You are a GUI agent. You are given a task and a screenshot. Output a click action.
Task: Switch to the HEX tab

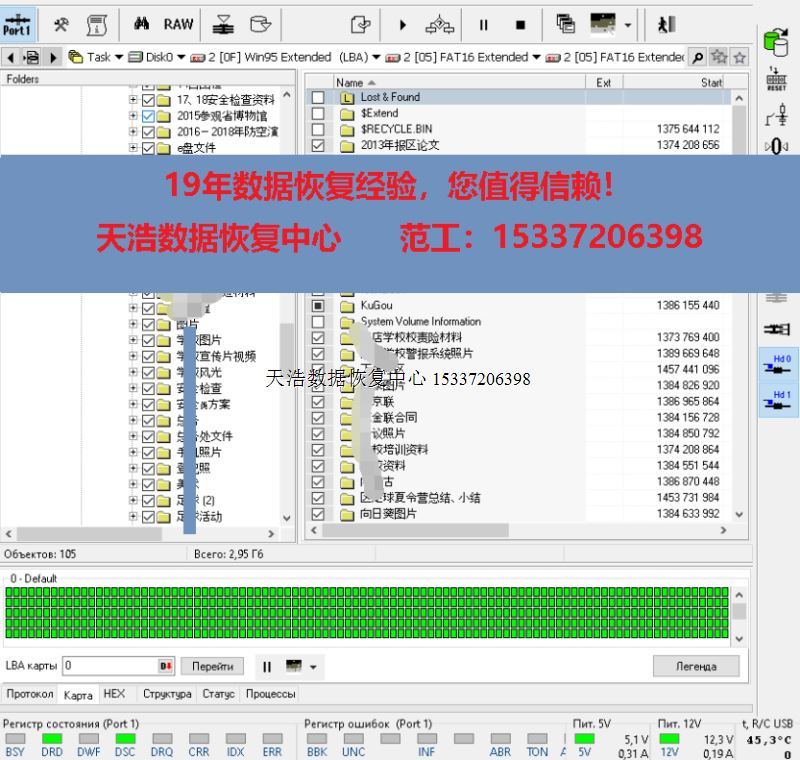[x=115, y=693]
